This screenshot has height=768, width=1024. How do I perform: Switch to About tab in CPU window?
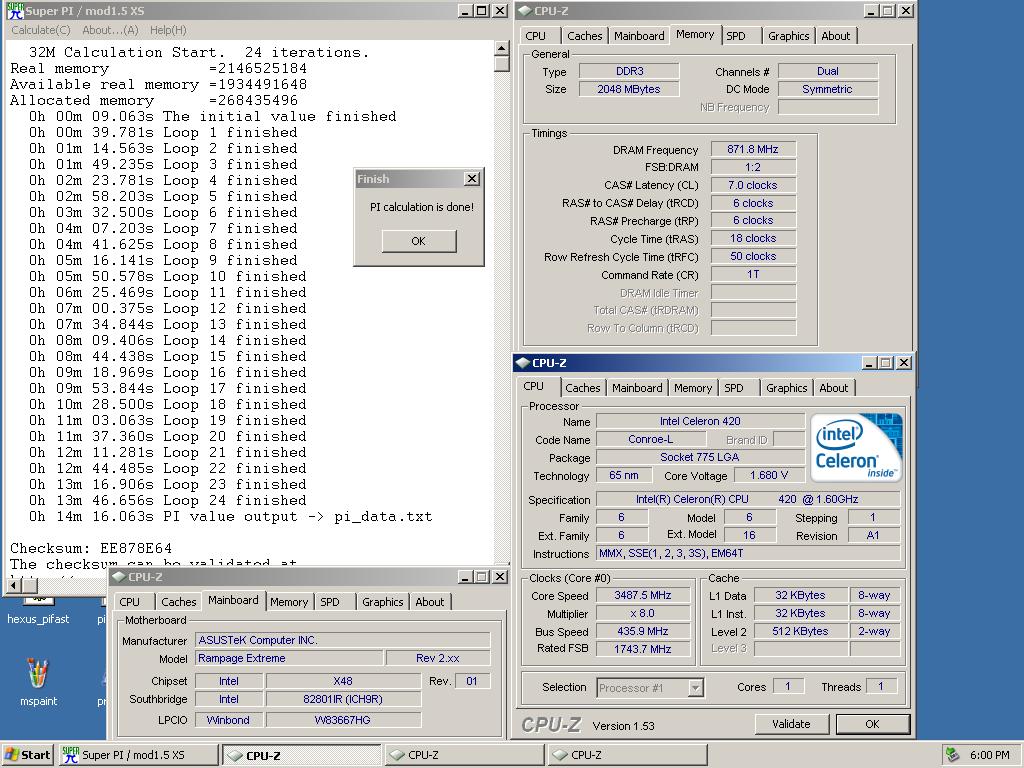coord(833,388)
